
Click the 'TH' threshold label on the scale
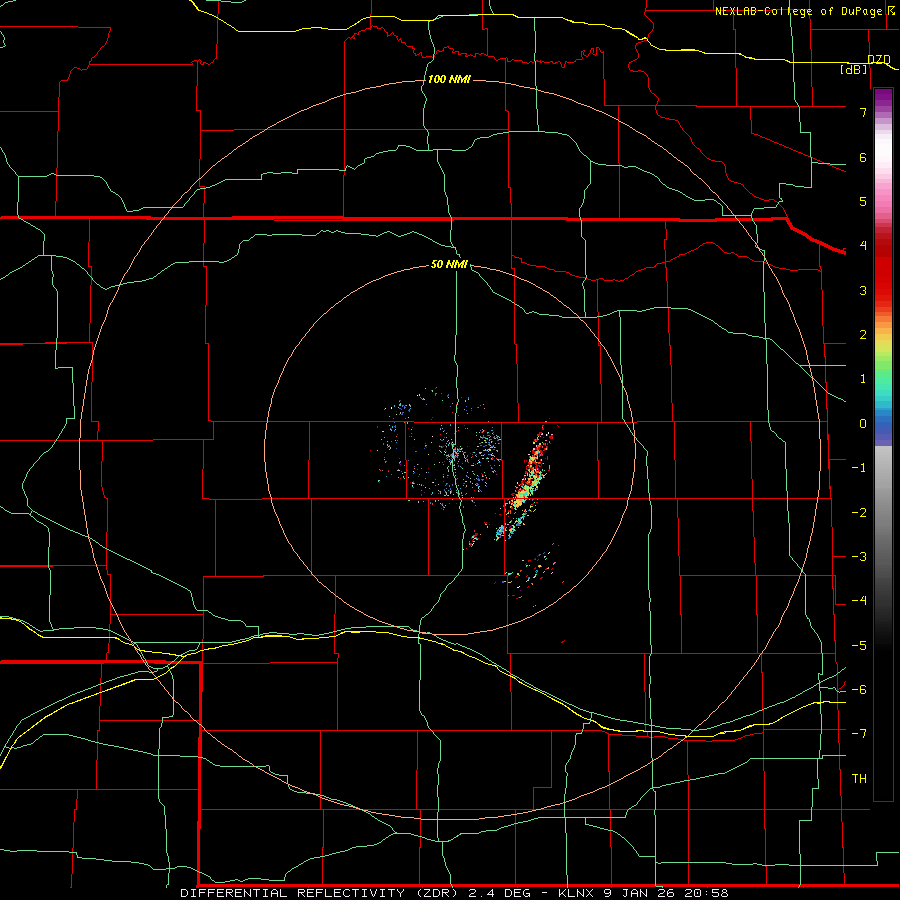pyautogui.click(x=859, y=779)
